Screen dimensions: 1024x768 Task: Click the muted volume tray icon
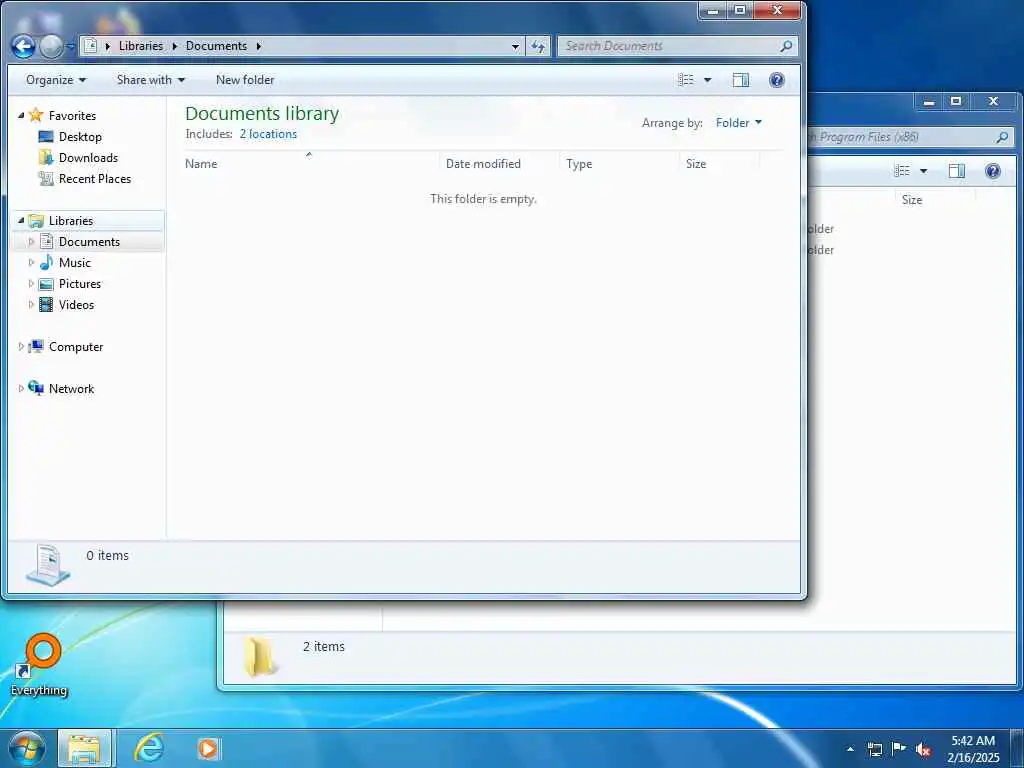point(923,749)
